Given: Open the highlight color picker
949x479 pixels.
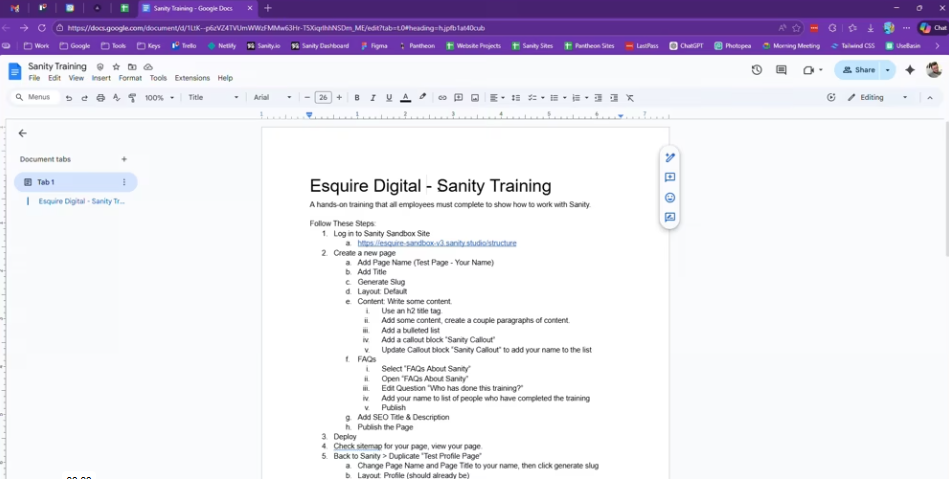Looking at the screenshot, I should [x=422, y=97].
